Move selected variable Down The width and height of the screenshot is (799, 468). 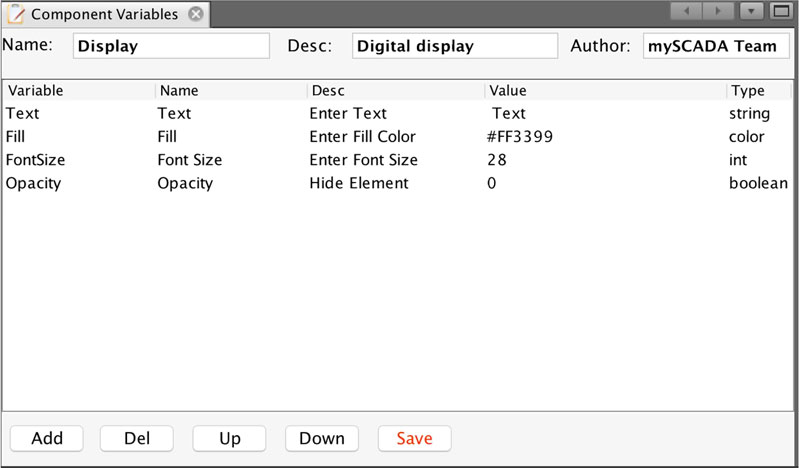[x=322, y=438]
